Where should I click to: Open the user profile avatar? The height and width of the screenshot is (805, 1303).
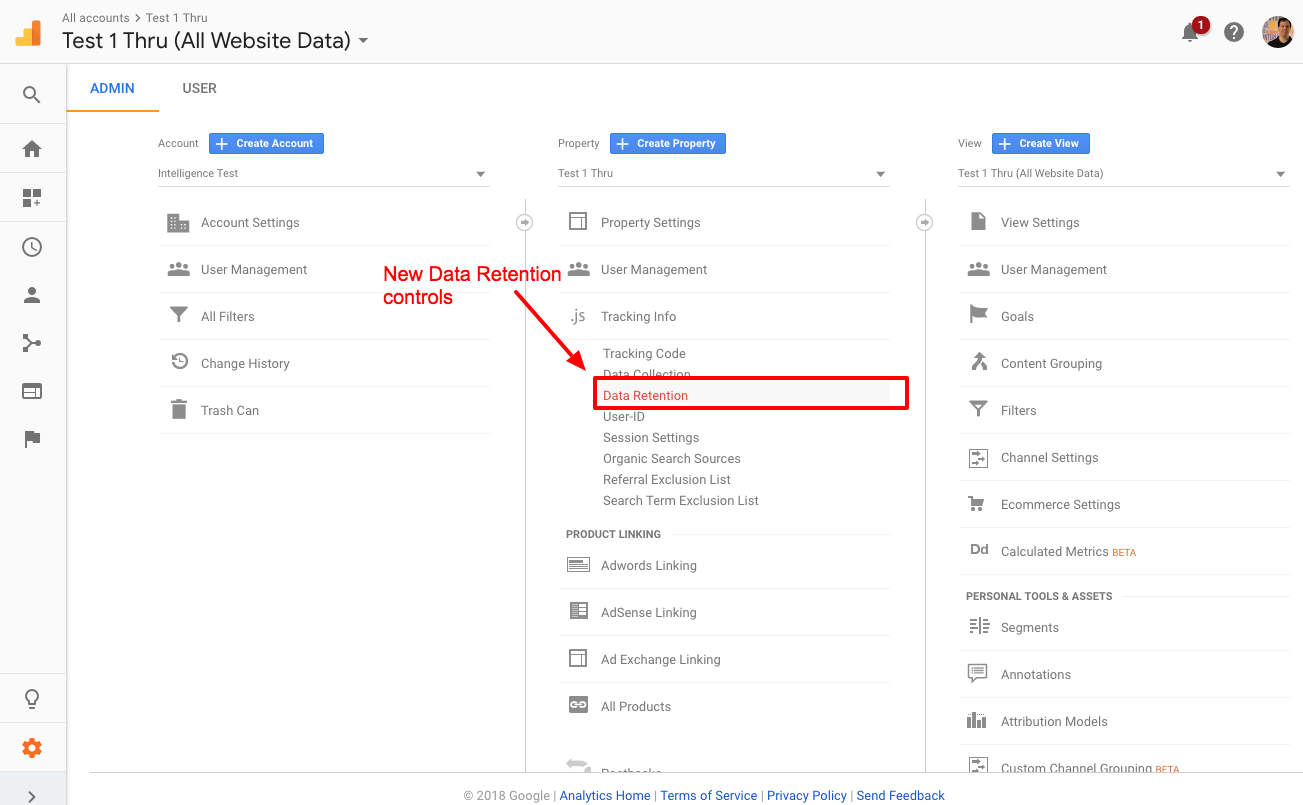(x=1278, y=32)
